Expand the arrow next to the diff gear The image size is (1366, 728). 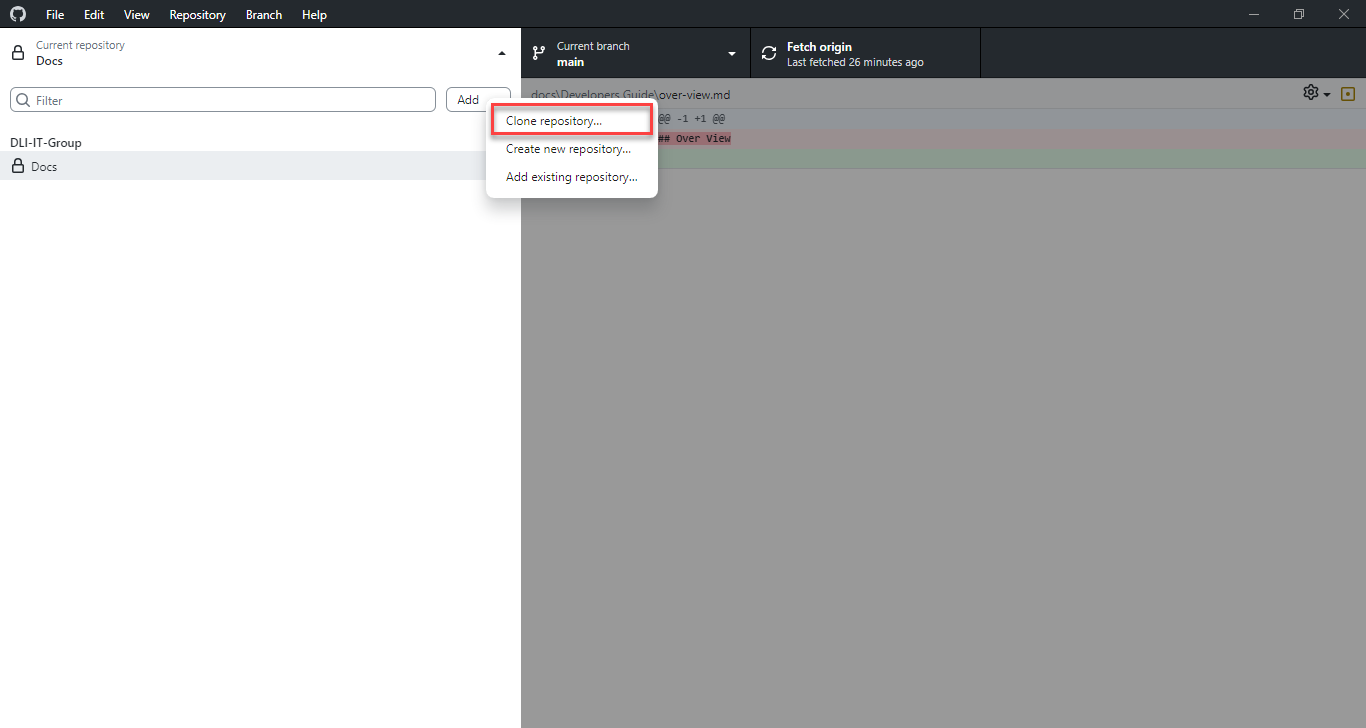pyautogui.click(x=1327, y=92)
